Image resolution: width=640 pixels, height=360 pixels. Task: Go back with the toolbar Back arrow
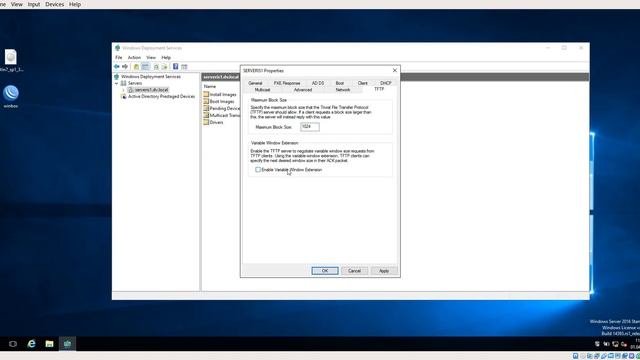tap(117, 67)
